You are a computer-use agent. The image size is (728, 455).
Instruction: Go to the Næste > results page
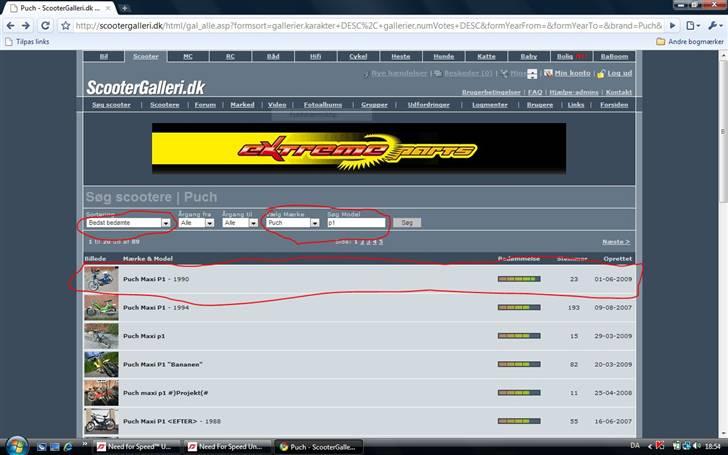click(616, 242)
